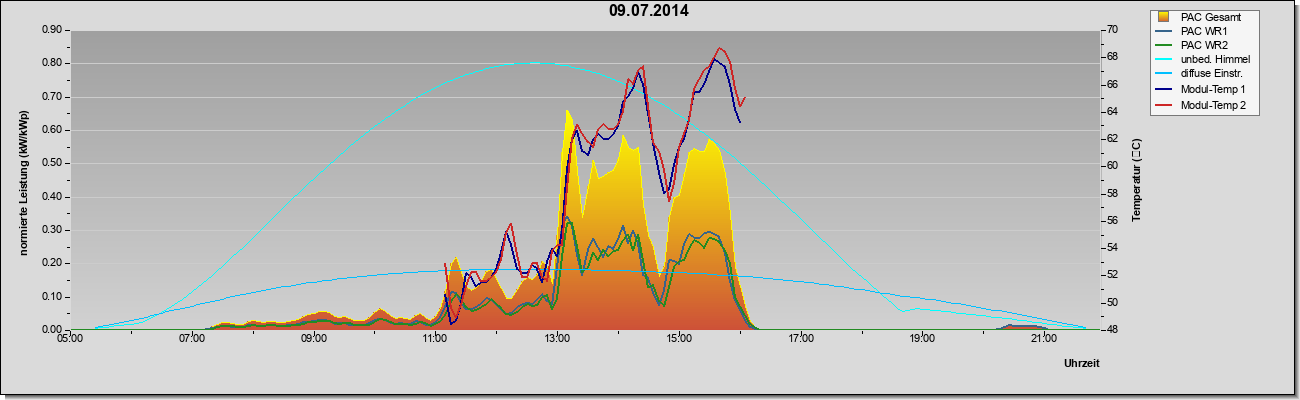Click the 60 temperature axis value
Screen dimensions: 1300x400
coord(1111,166)
